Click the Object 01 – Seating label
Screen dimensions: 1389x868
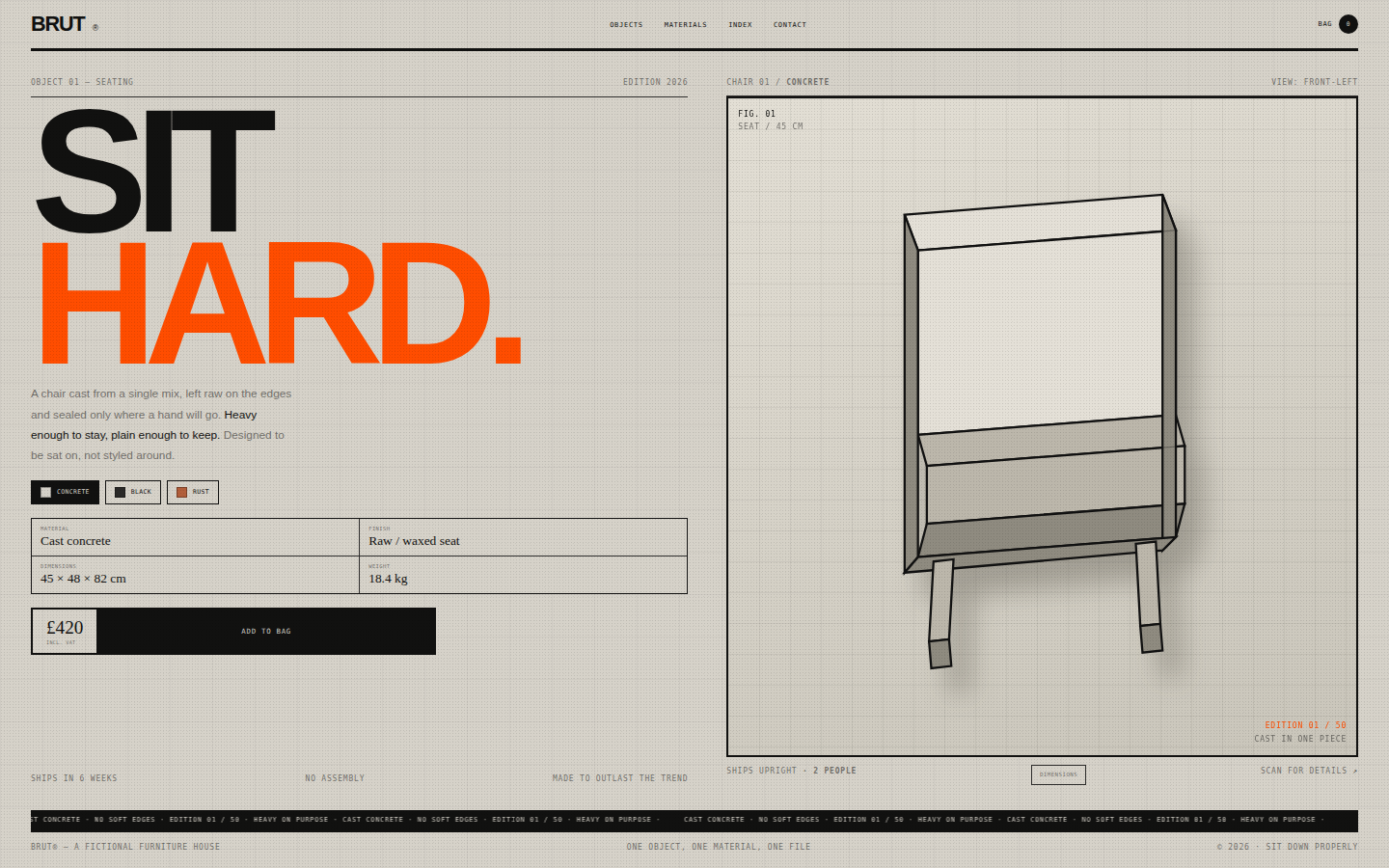pyautogui.click(x=82, y=82)
